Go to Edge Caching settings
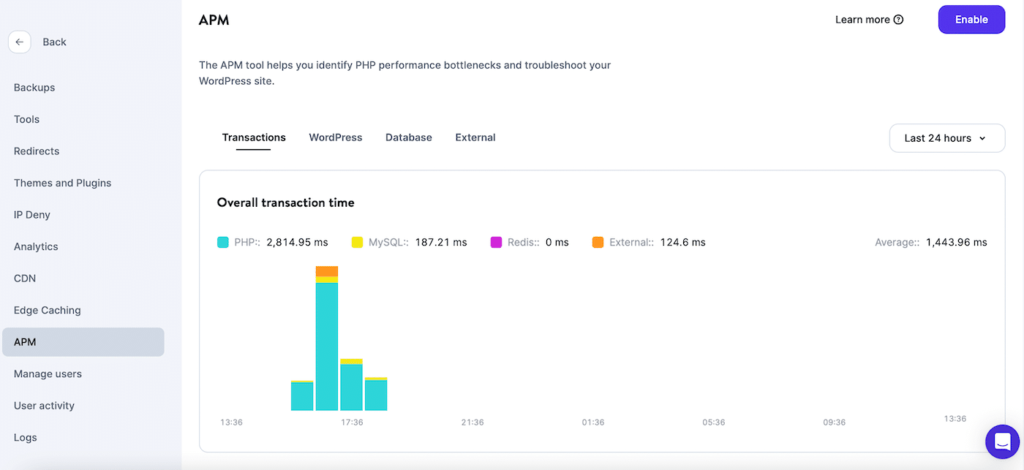This screenshot has width=1024, height=470. click(47, 310)
